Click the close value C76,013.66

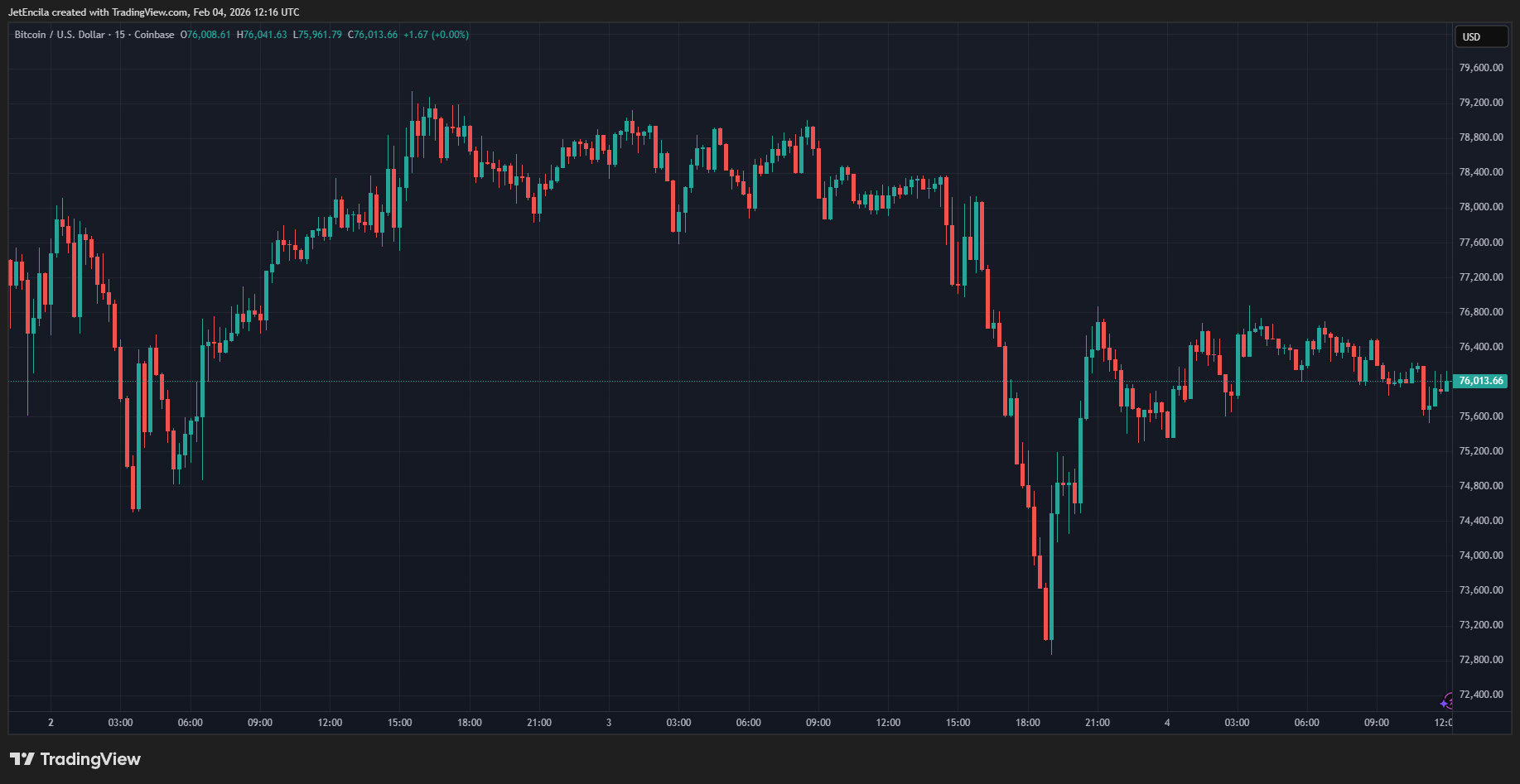(x=373, y=35)
